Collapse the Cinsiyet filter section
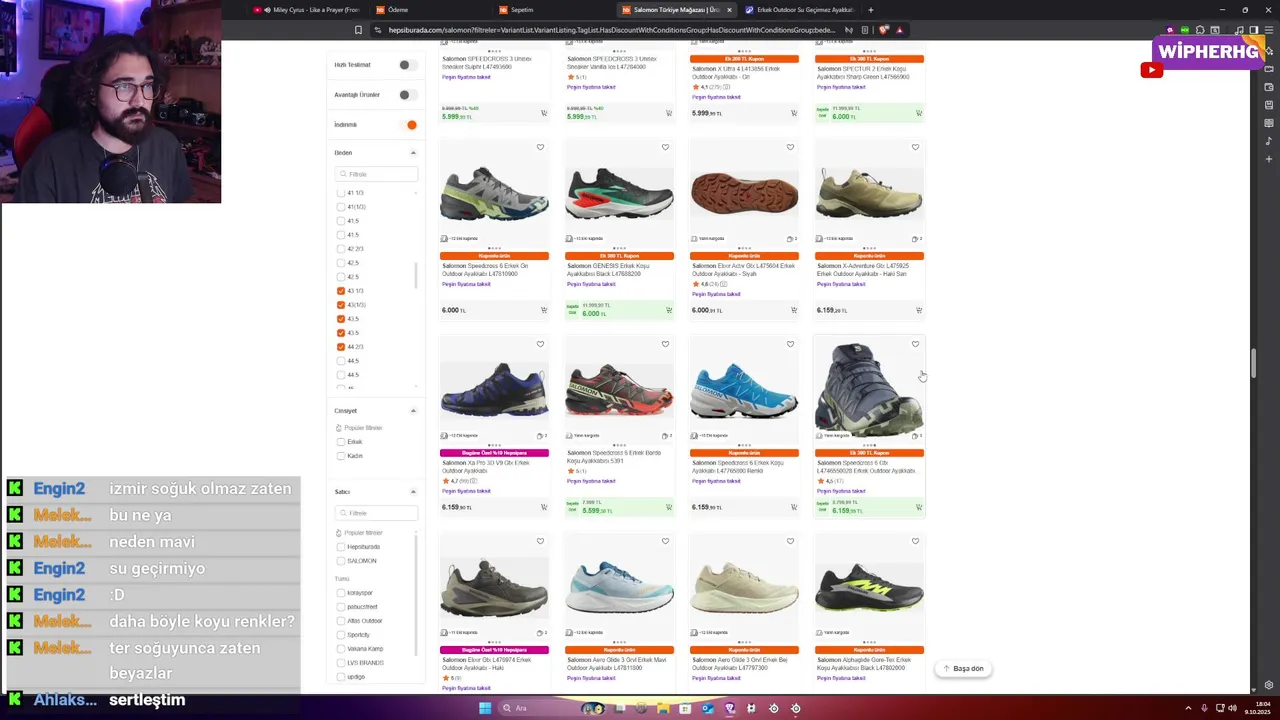This screenshot has width=1280, height=720. click(x=413, y=411)
